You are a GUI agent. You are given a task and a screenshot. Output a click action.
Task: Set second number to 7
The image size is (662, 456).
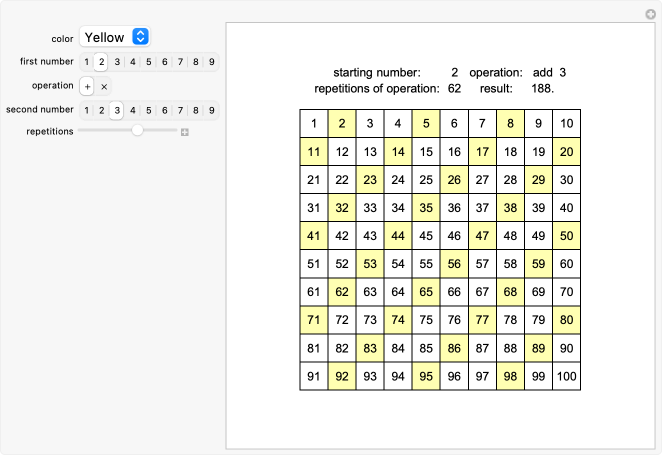(x=180, y=111)
